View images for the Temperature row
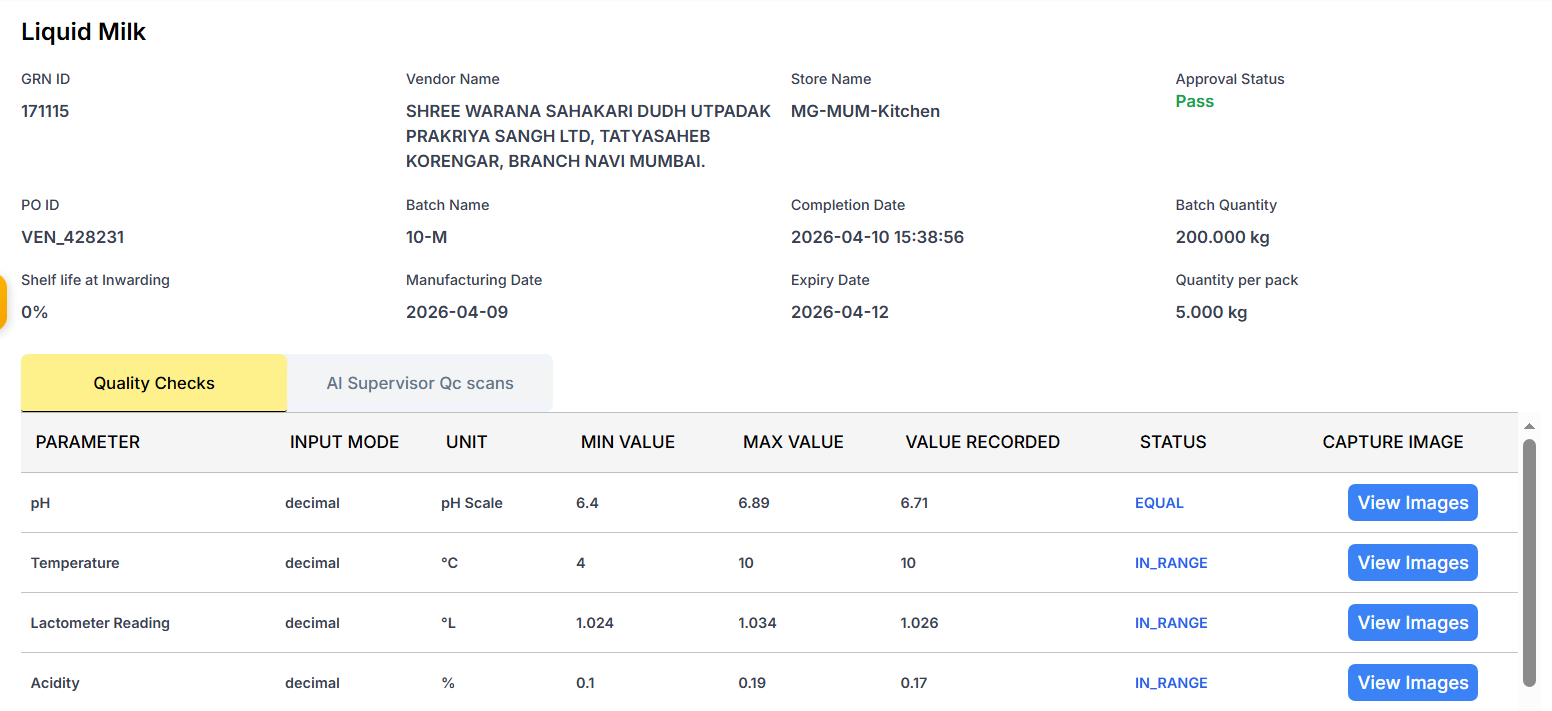This screenshot has width=1552, height=711. (1412, 563)
